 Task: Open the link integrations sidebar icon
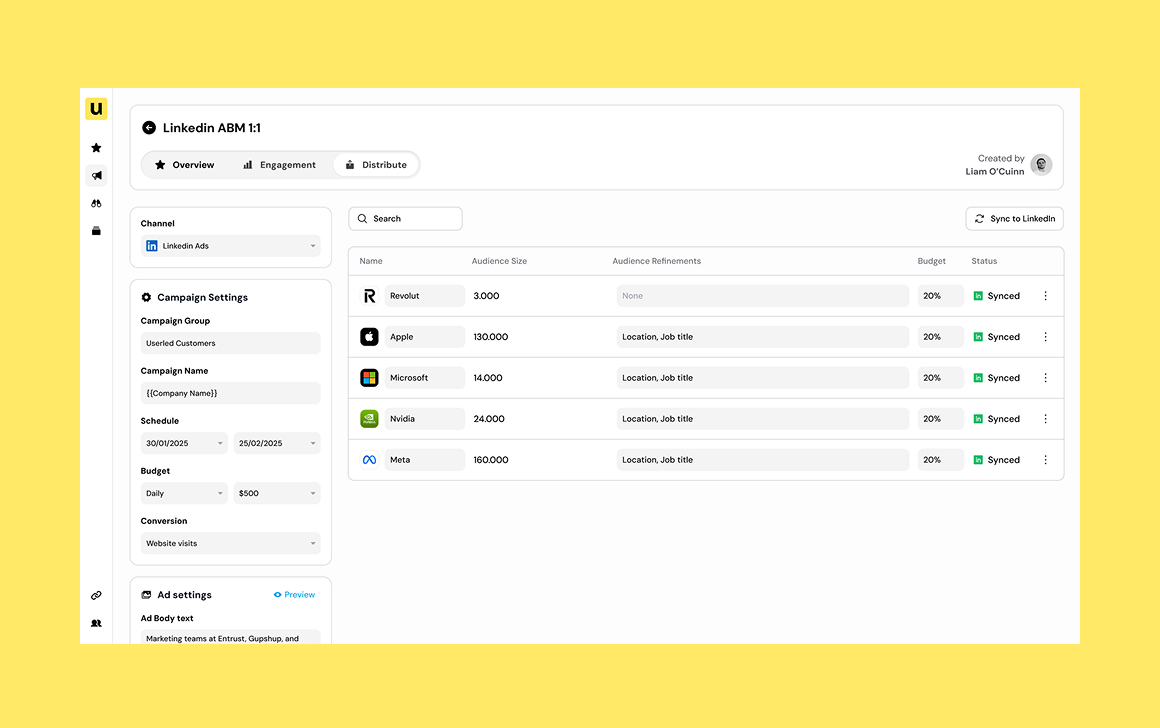pyautogui.click(x=96, y=596)
